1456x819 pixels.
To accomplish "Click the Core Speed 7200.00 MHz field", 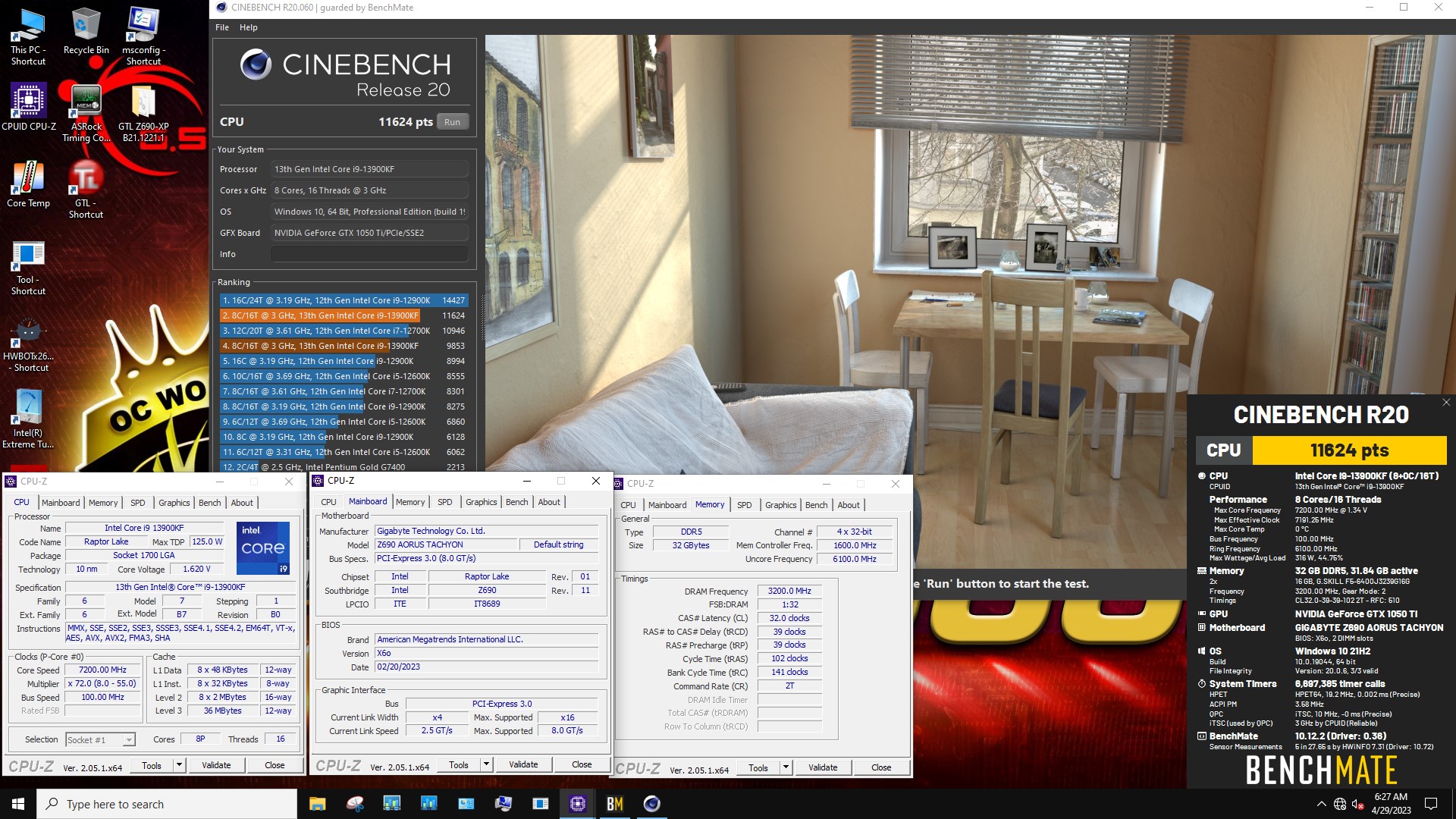I will pos(103,670).
